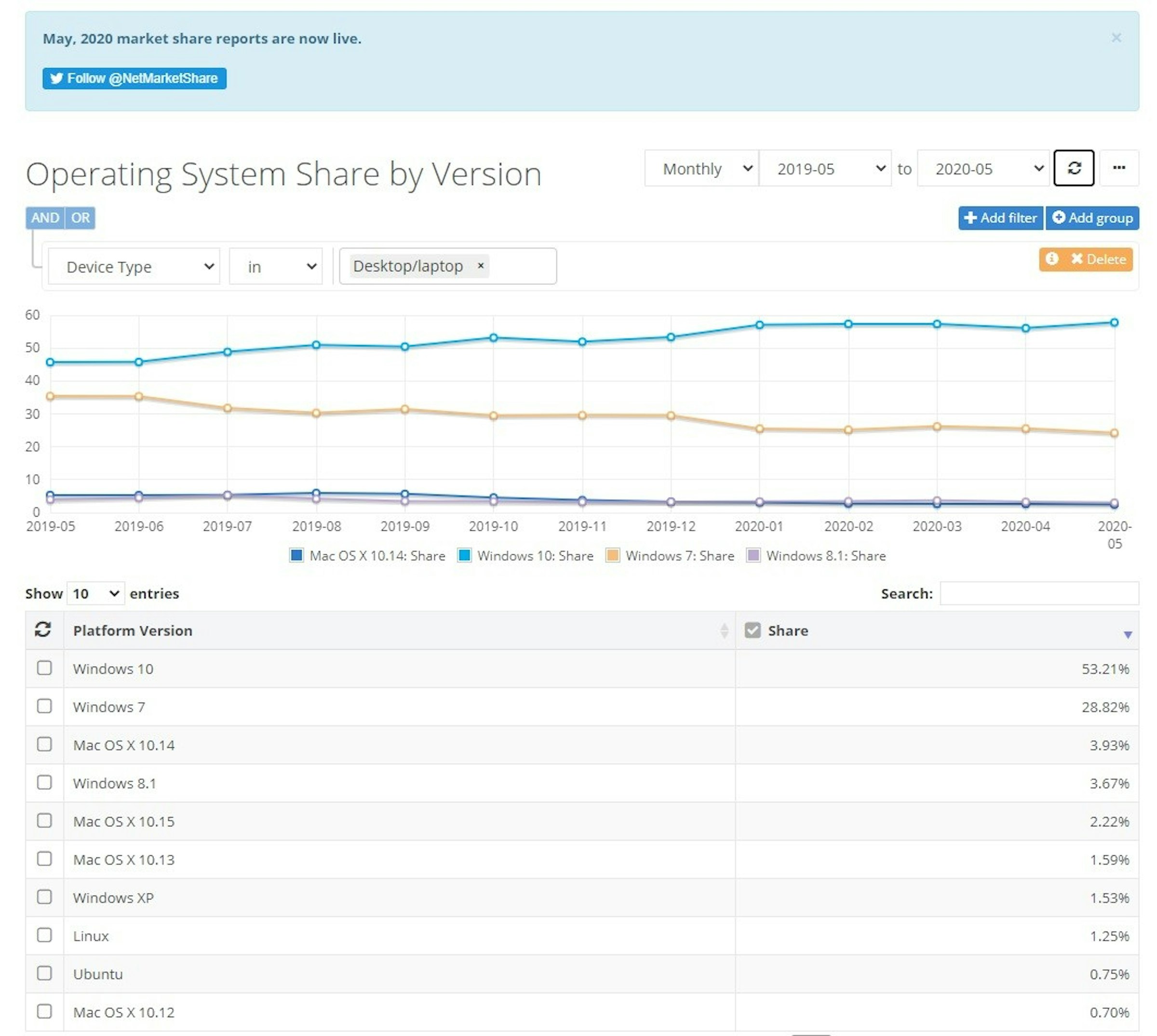1157x1036 pixels.
Task: Check the Mac OS X 10.15 row checkbox
Action: coord(44,820)
